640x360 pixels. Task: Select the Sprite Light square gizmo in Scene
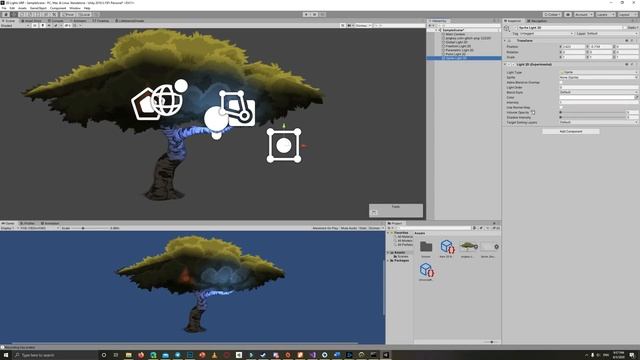pyautogui.click(x=284, y=145)
